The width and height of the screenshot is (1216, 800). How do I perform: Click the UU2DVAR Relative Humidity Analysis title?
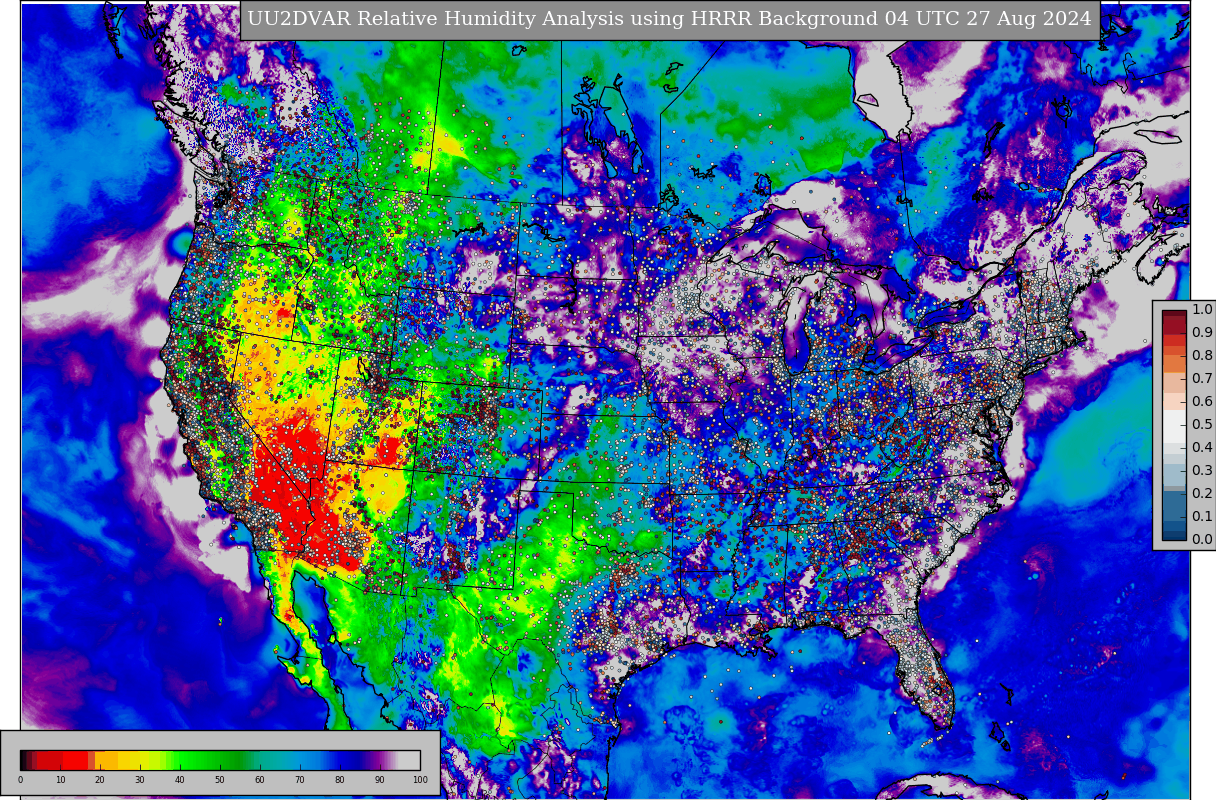pyautogui.click(x=670, y=19)
